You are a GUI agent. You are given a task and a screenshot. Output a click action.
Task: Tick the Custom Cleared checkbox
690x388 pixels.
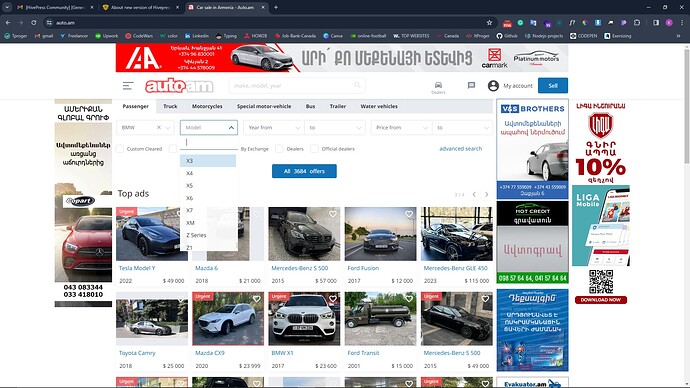tap(120, 149)
